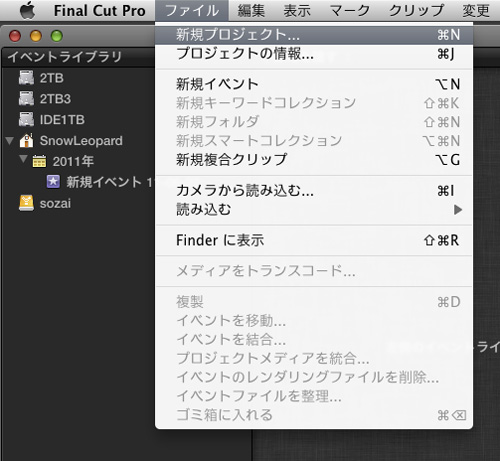
Task: Click the IDE1TB drive icon
Action: [26, 120]
